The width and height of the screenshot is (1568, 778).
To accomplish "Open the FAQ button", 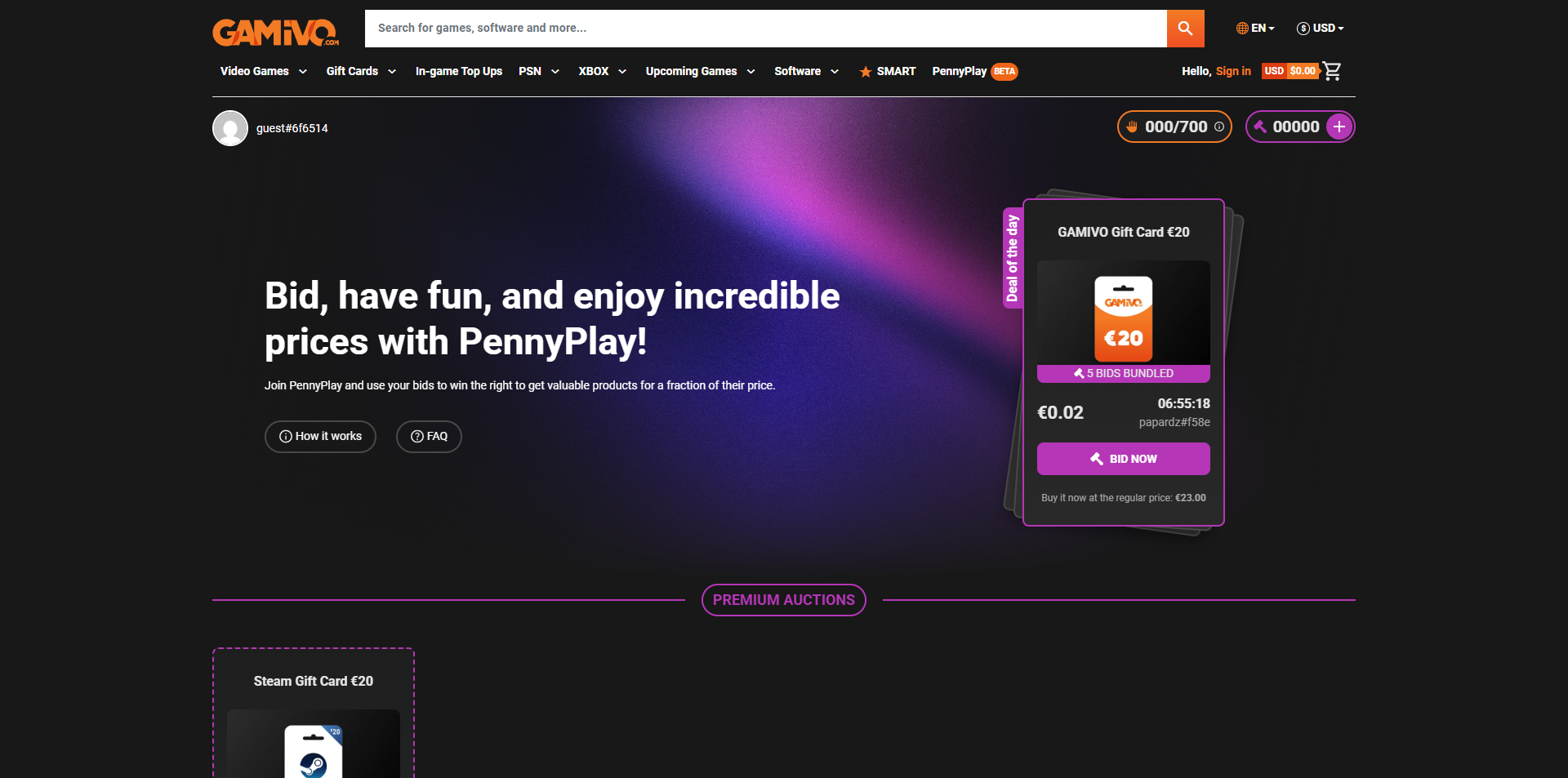I will (429, 437).
